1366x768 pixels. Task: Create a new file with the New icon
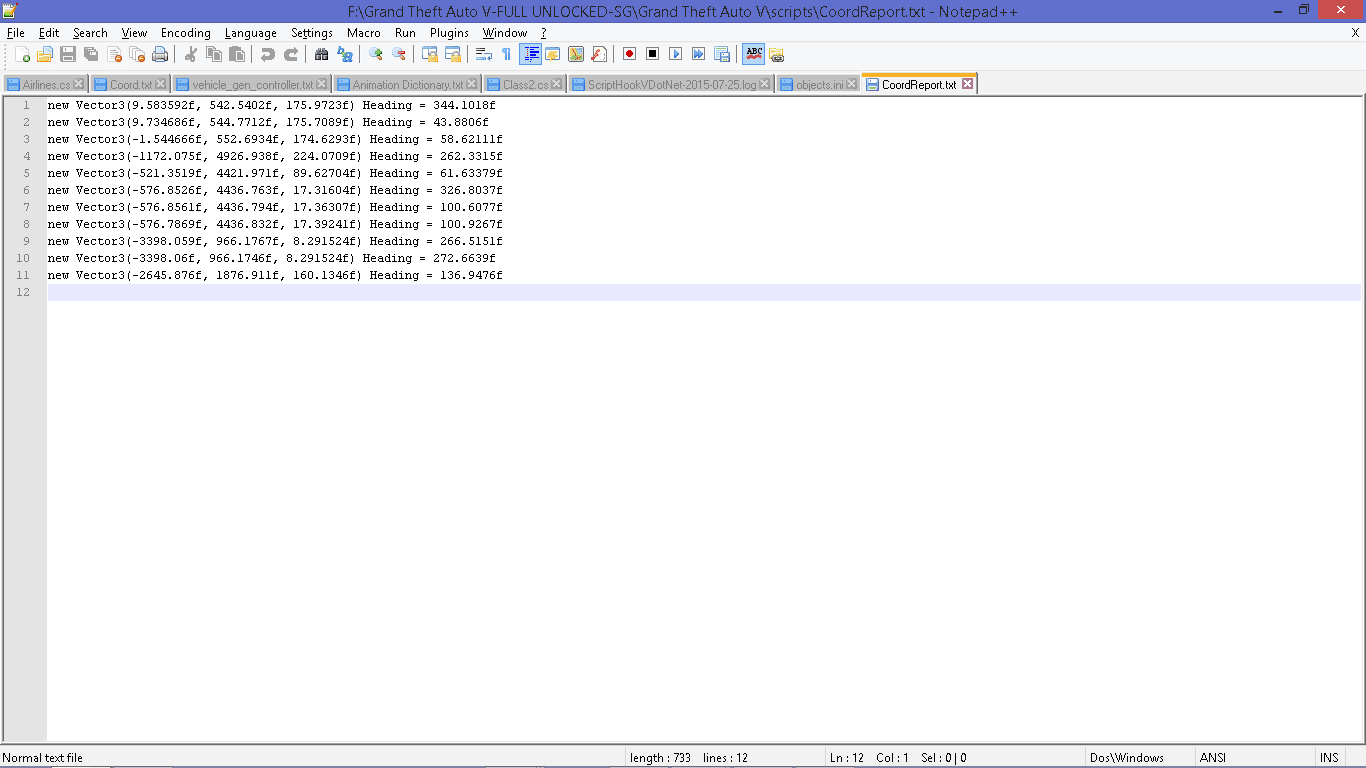point(21,54)
